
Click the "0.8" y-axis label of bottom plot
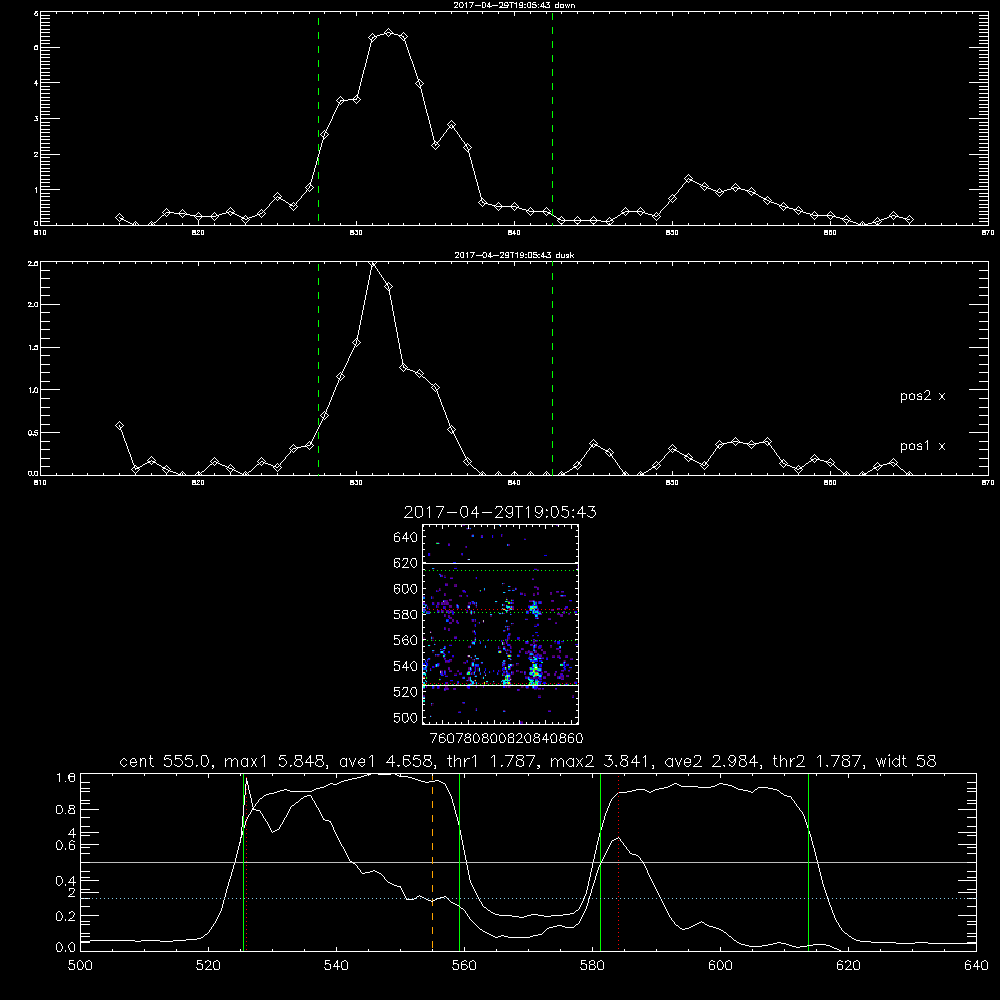(x=65, y=809)
